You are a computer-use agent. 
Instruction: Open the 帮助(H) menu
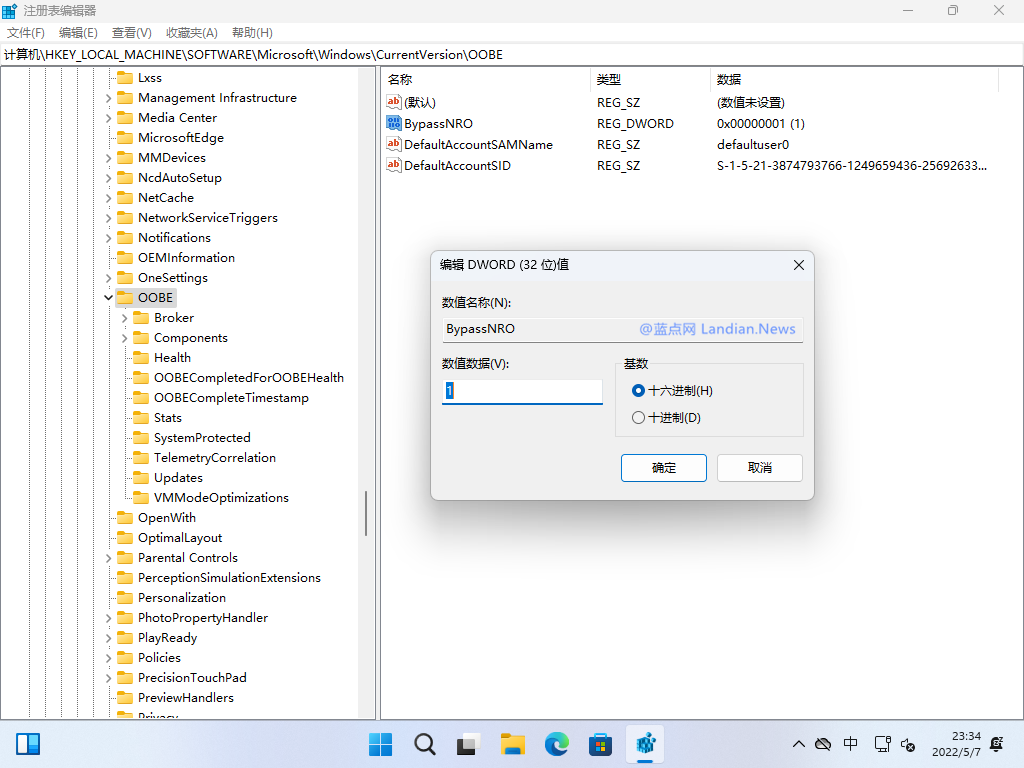coord(252,33)
